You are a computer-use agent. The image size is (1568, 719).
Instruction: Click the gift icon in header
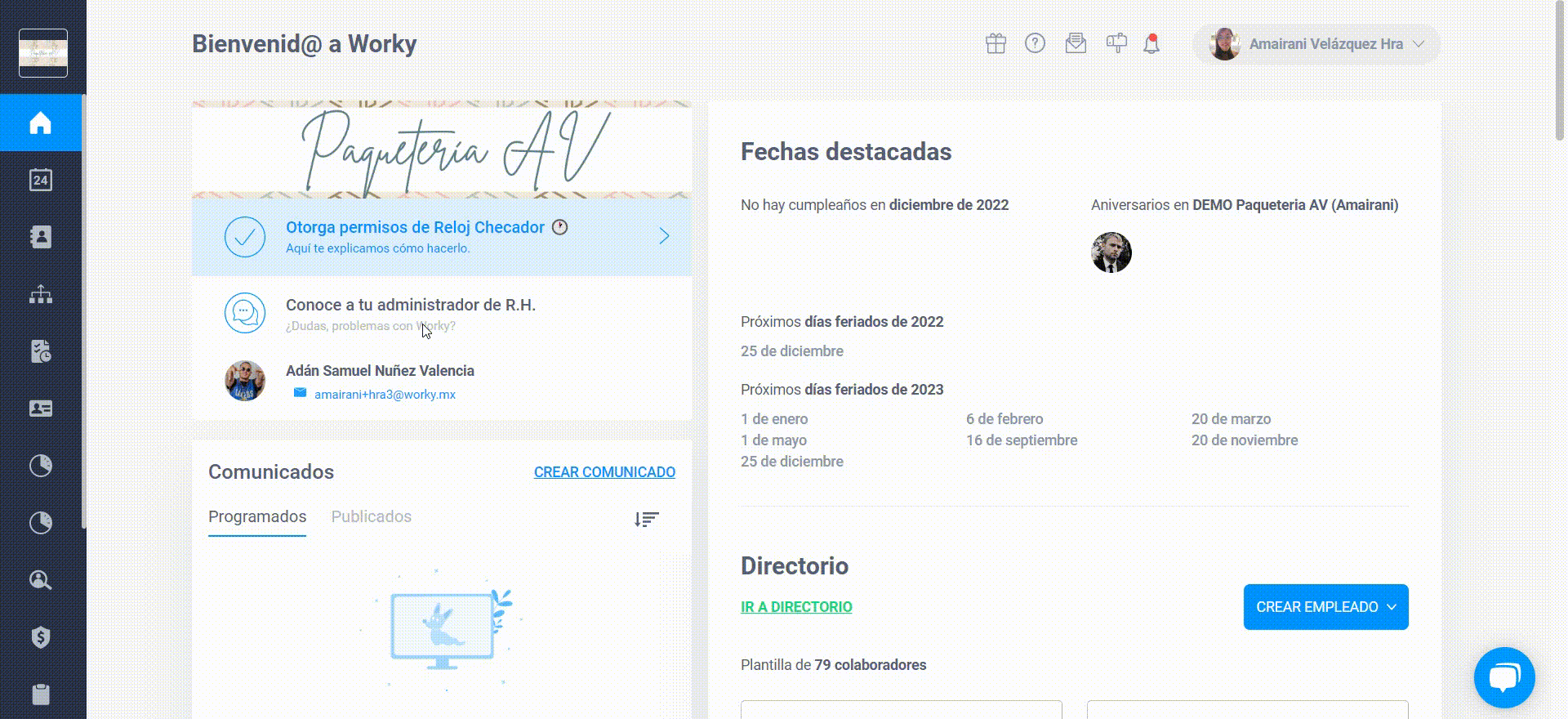tap(996, 43)
